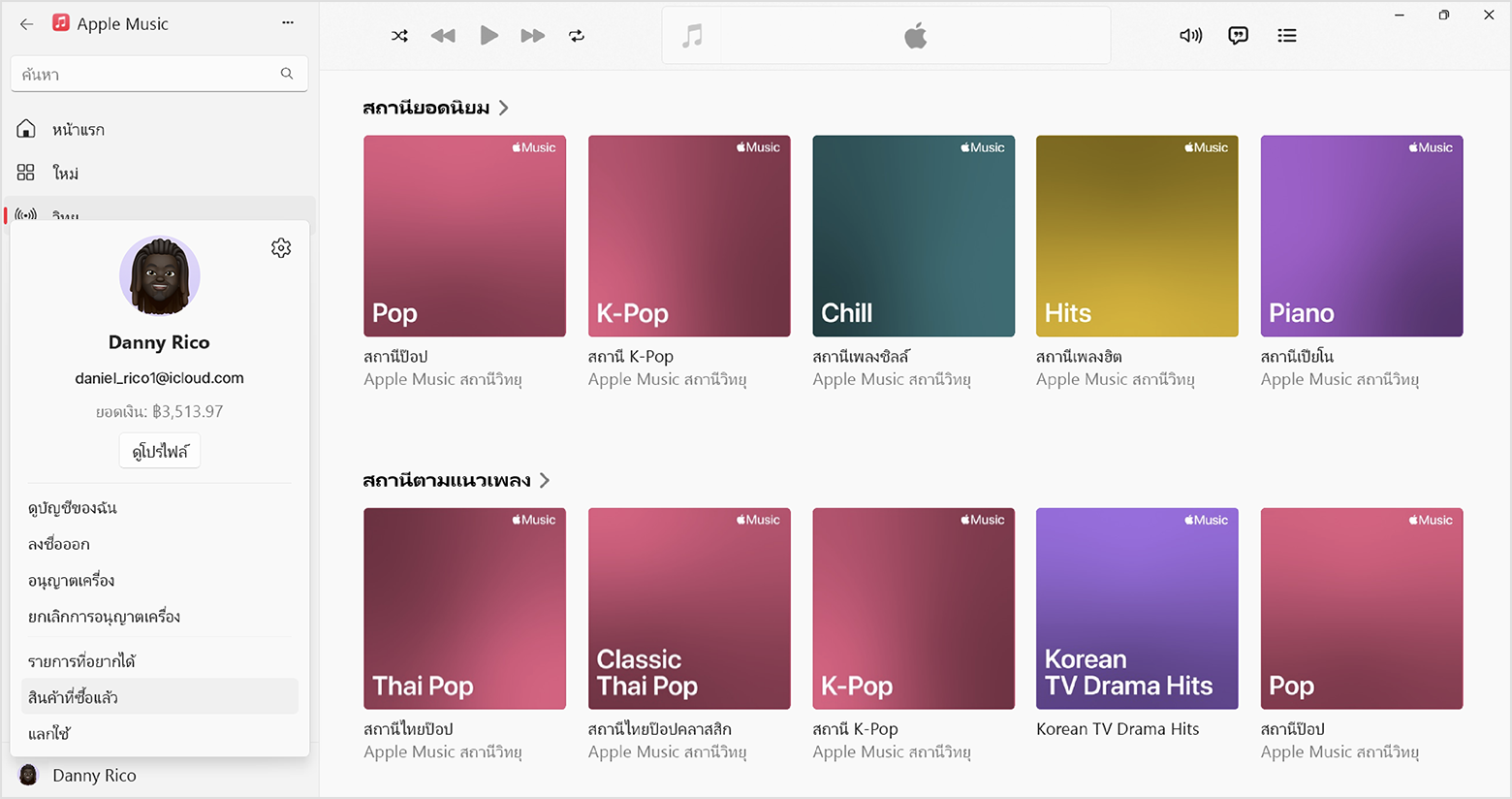Open the Pop station in สถานีตามแนวเพลง
This screenshot has height=799, width=1512.
click(1362, 609)
